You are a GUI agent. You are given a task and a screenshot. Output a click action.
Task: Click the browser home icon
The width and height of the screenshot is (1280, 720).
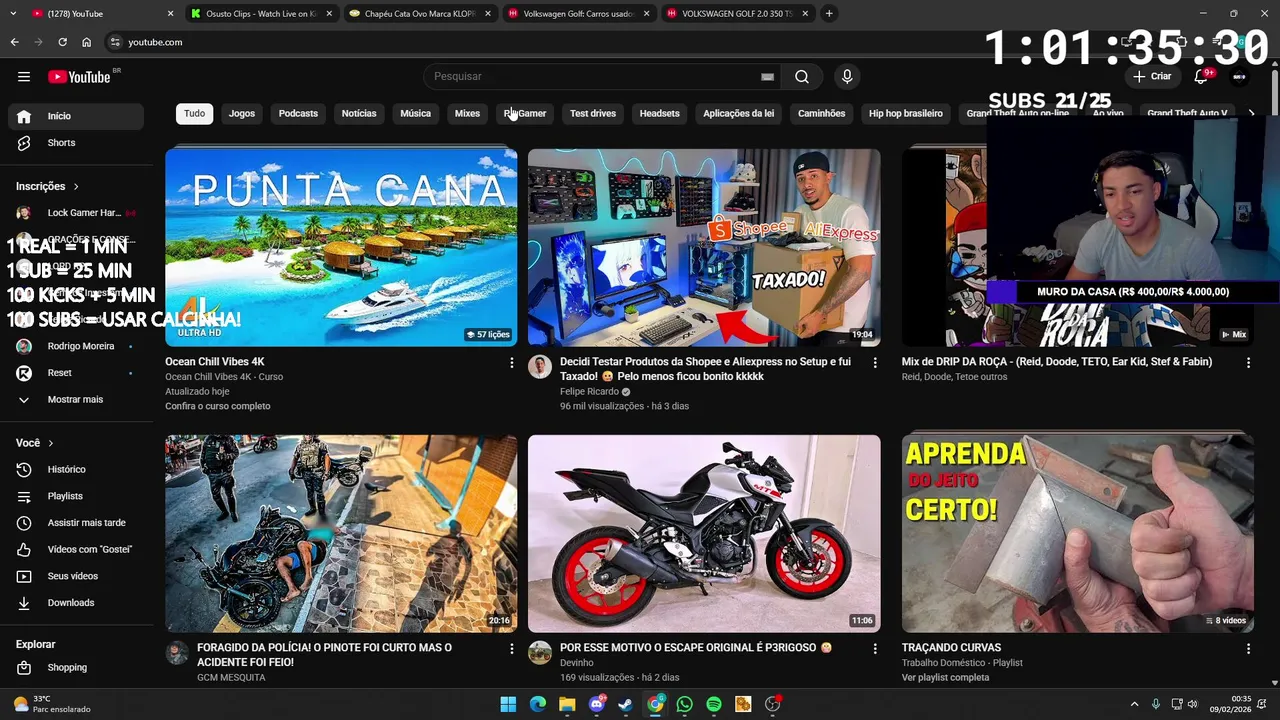(x=86, y=42)
